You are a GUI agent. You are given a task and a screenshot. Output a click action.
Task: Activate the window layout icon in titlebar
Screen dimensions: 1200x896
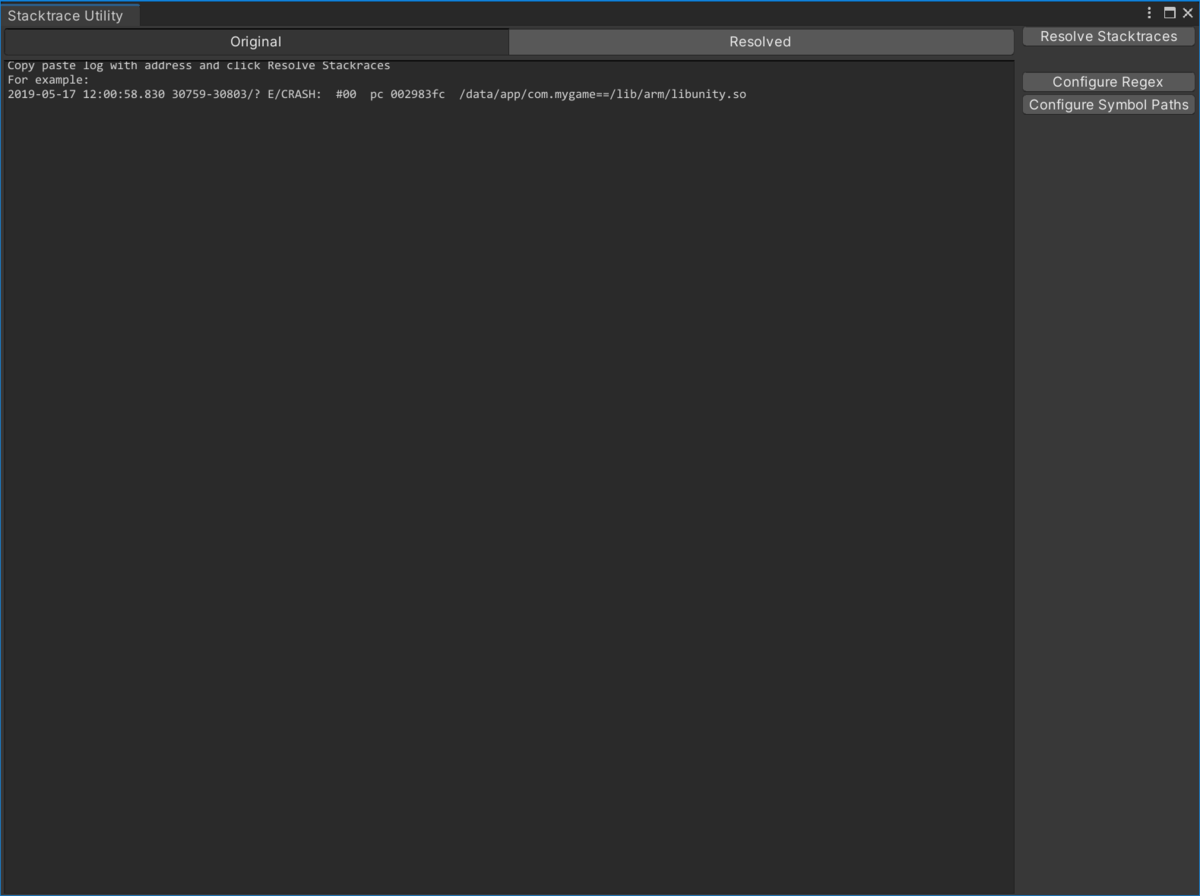pyautogui.click(x=1169, y=12)
